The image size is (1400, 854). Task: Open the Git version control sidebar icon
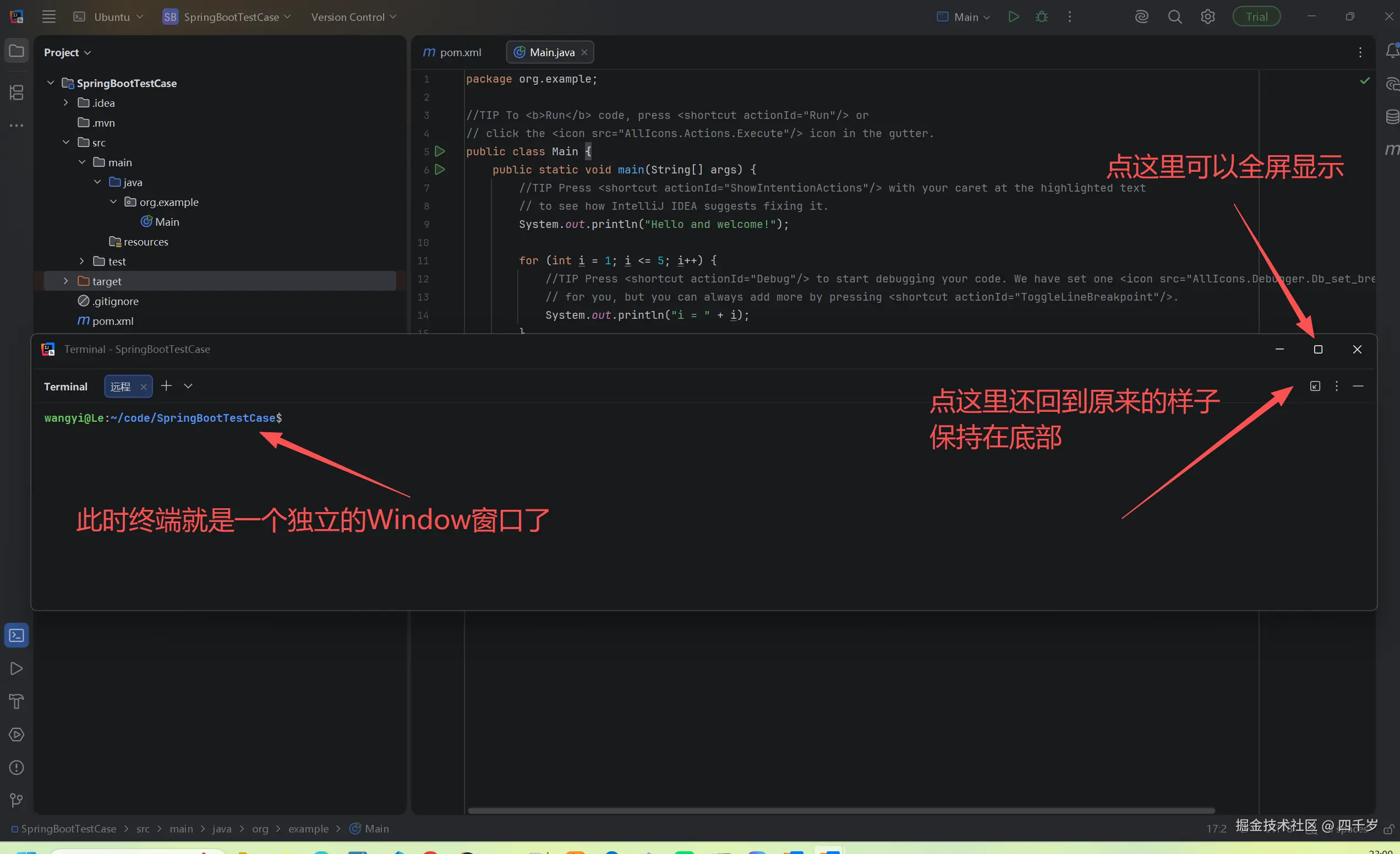pyautogui.click(x=17, y=801)
